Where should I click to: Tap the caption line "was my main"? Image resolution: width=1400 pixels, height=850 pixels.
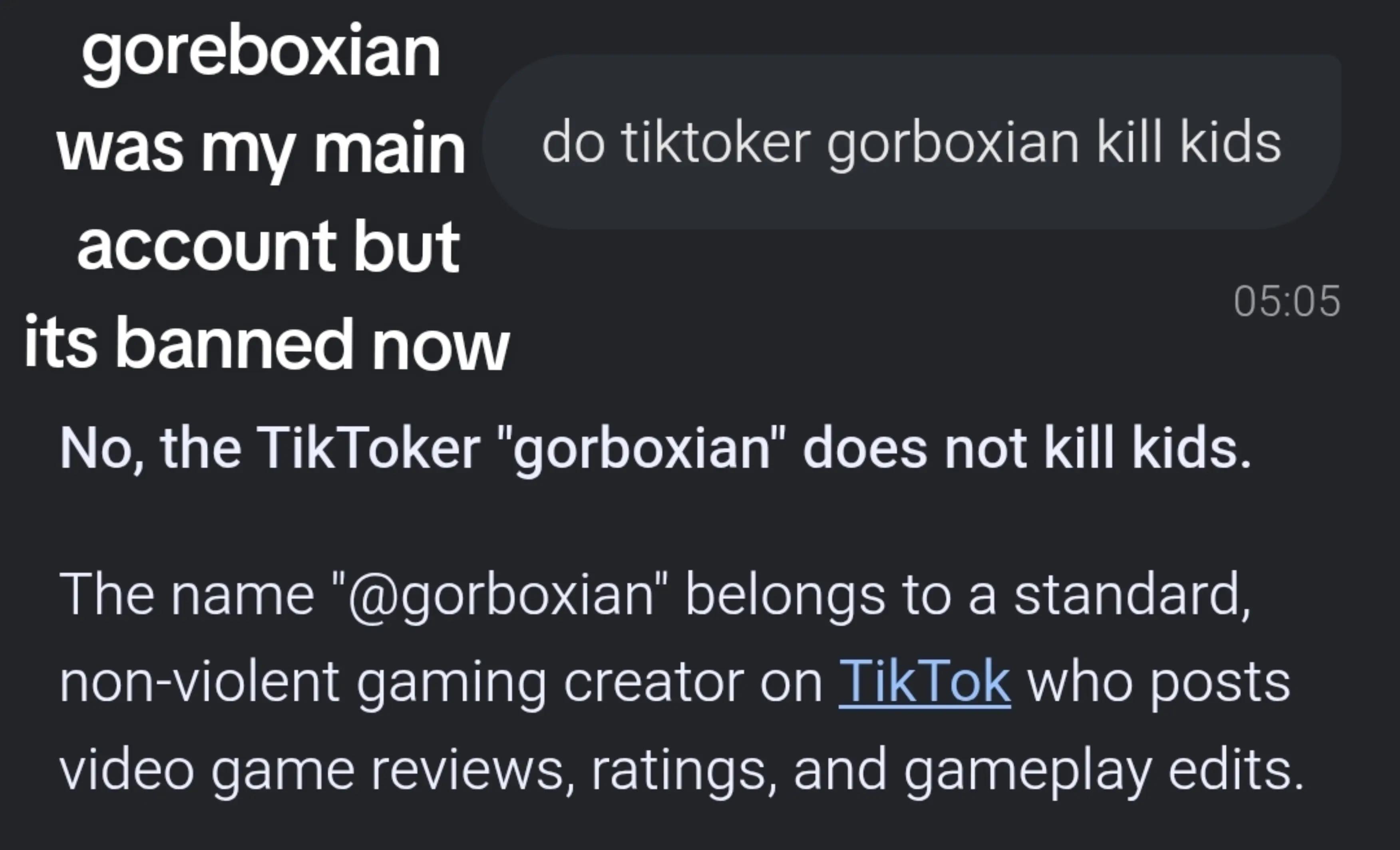coord(261,149)
